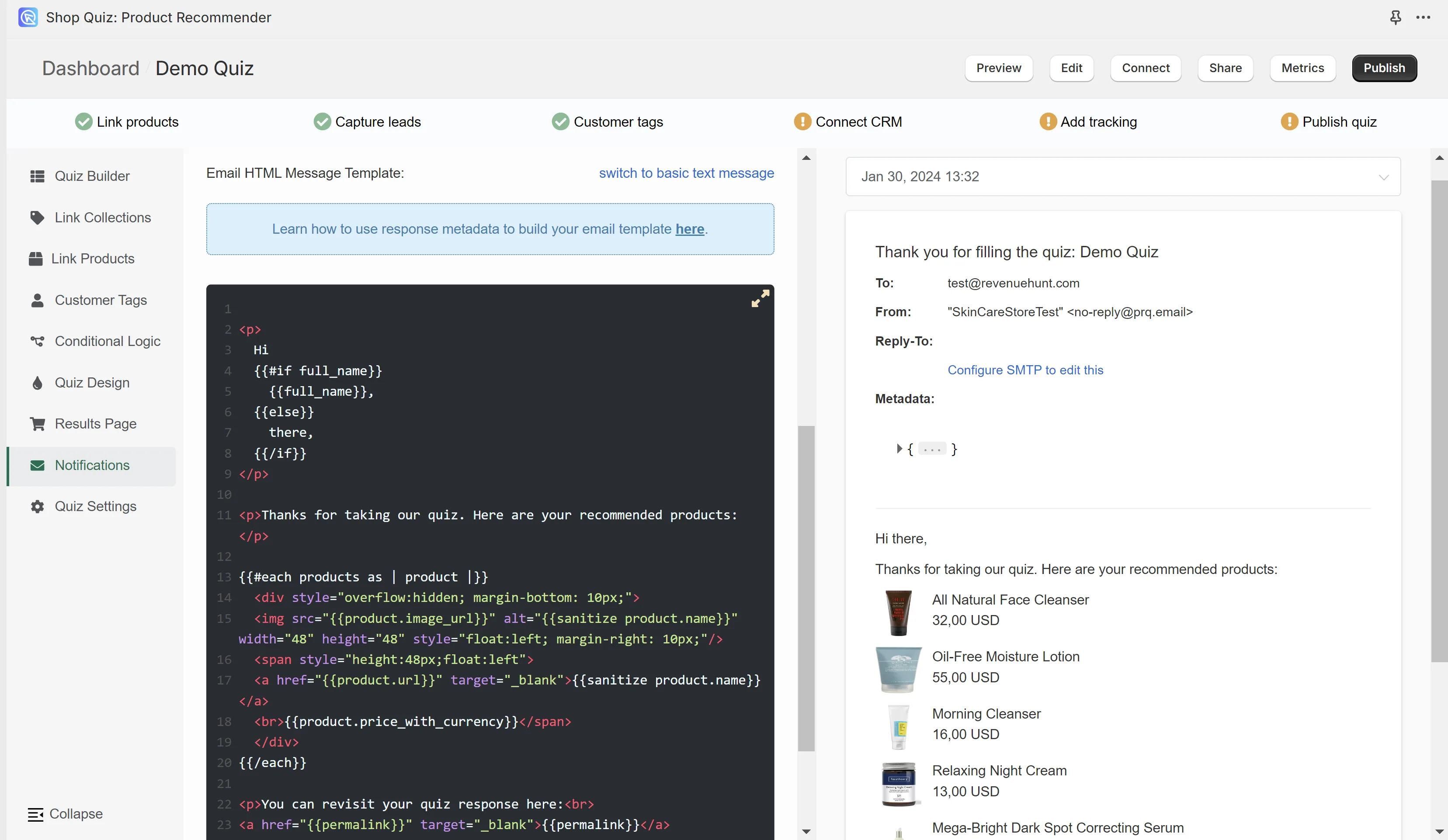1448x840 pixels.
Task: Click the Collapse sidebar icon
Action: click(36, 814)
